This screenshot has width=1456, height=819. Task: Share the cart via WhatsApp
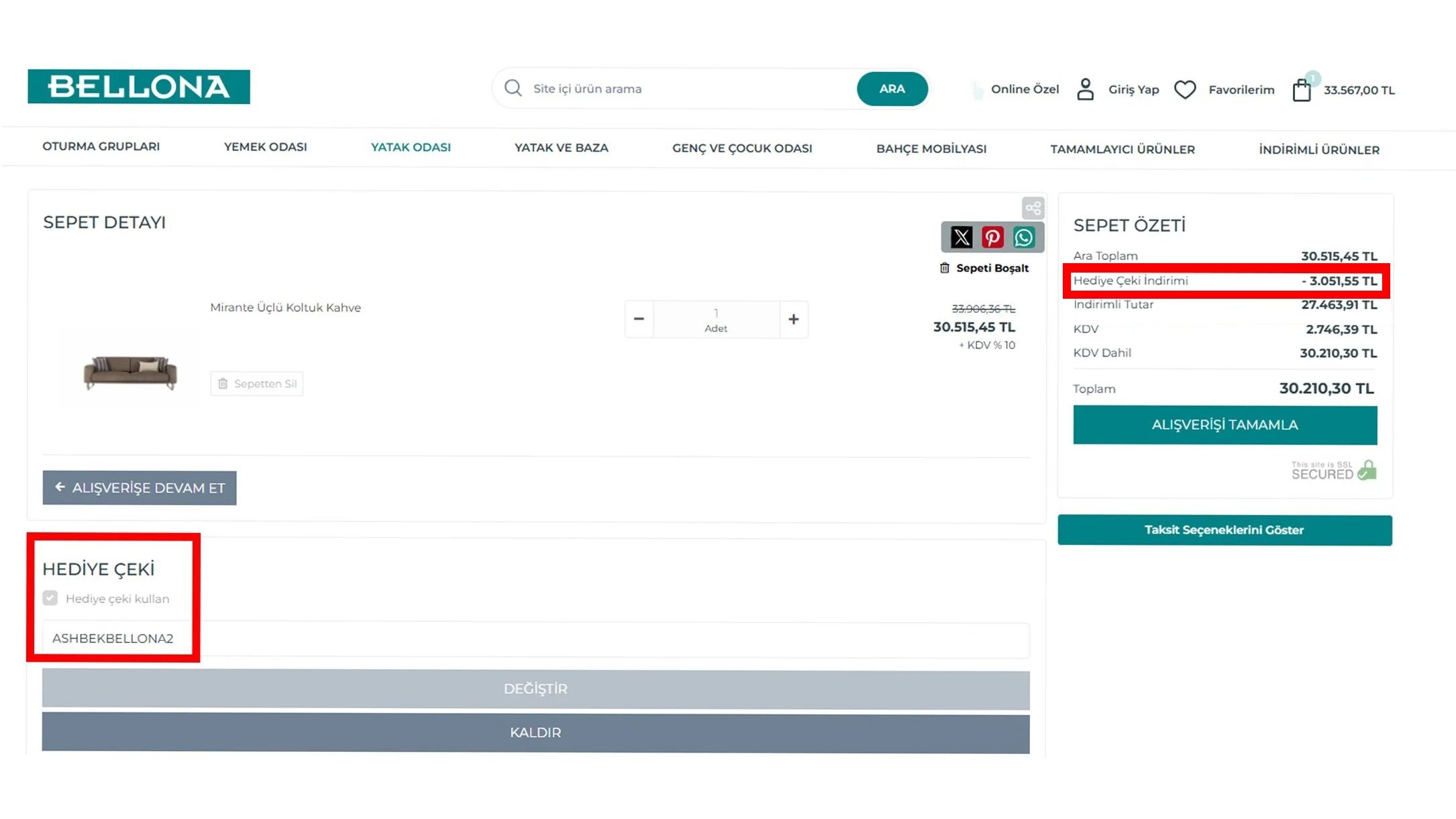click(x=1024, y=237)
